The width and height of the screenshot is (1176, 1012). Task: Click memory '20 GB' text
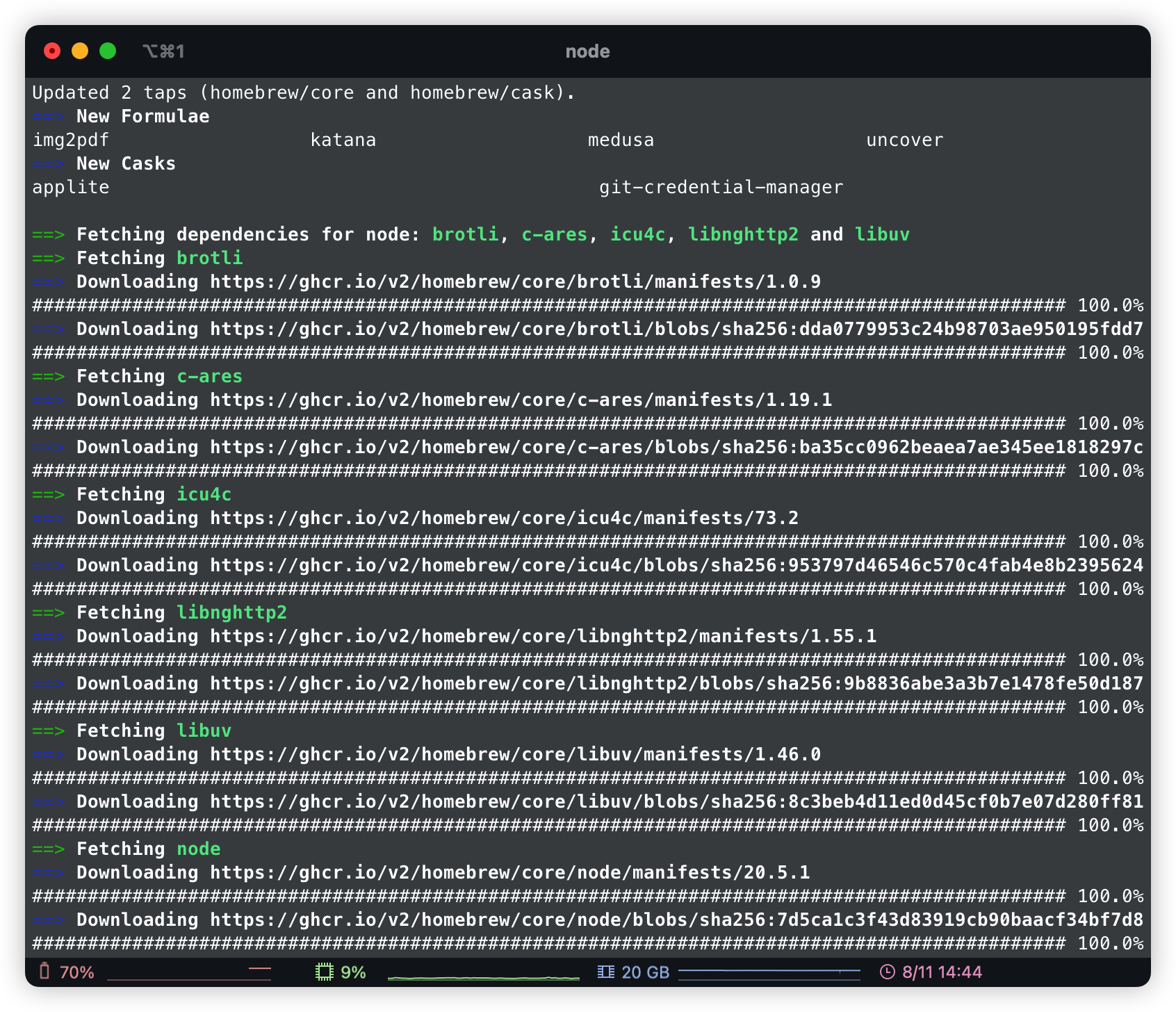click(x=645, y=972)
